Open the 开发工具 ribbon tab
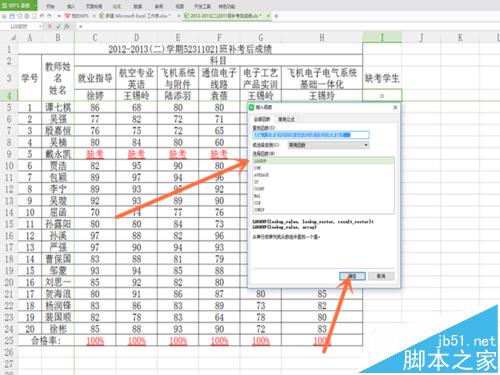 [202, 6]
